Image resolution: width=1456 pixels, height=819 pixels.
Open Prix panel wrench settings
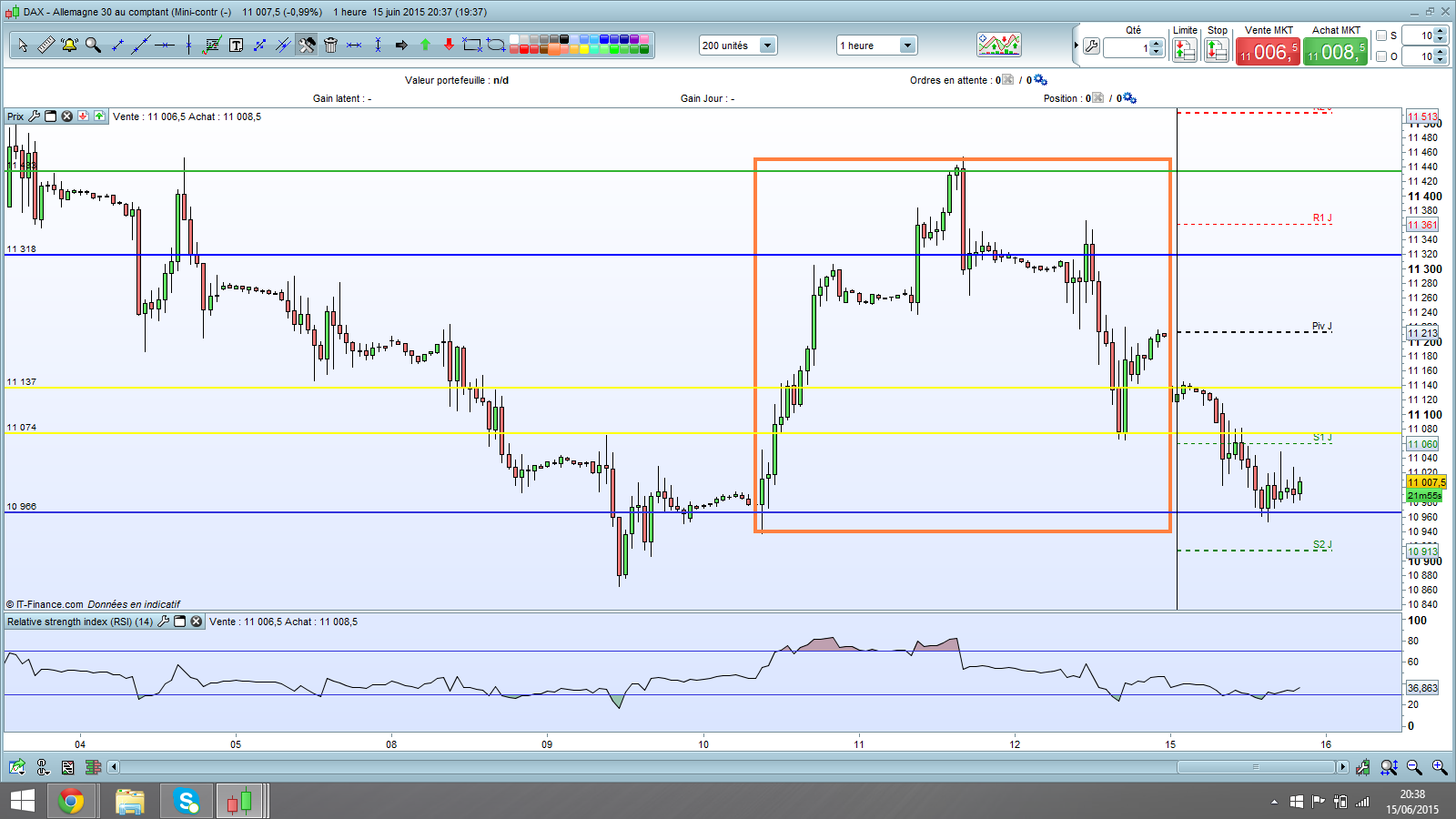pos(35,116)
